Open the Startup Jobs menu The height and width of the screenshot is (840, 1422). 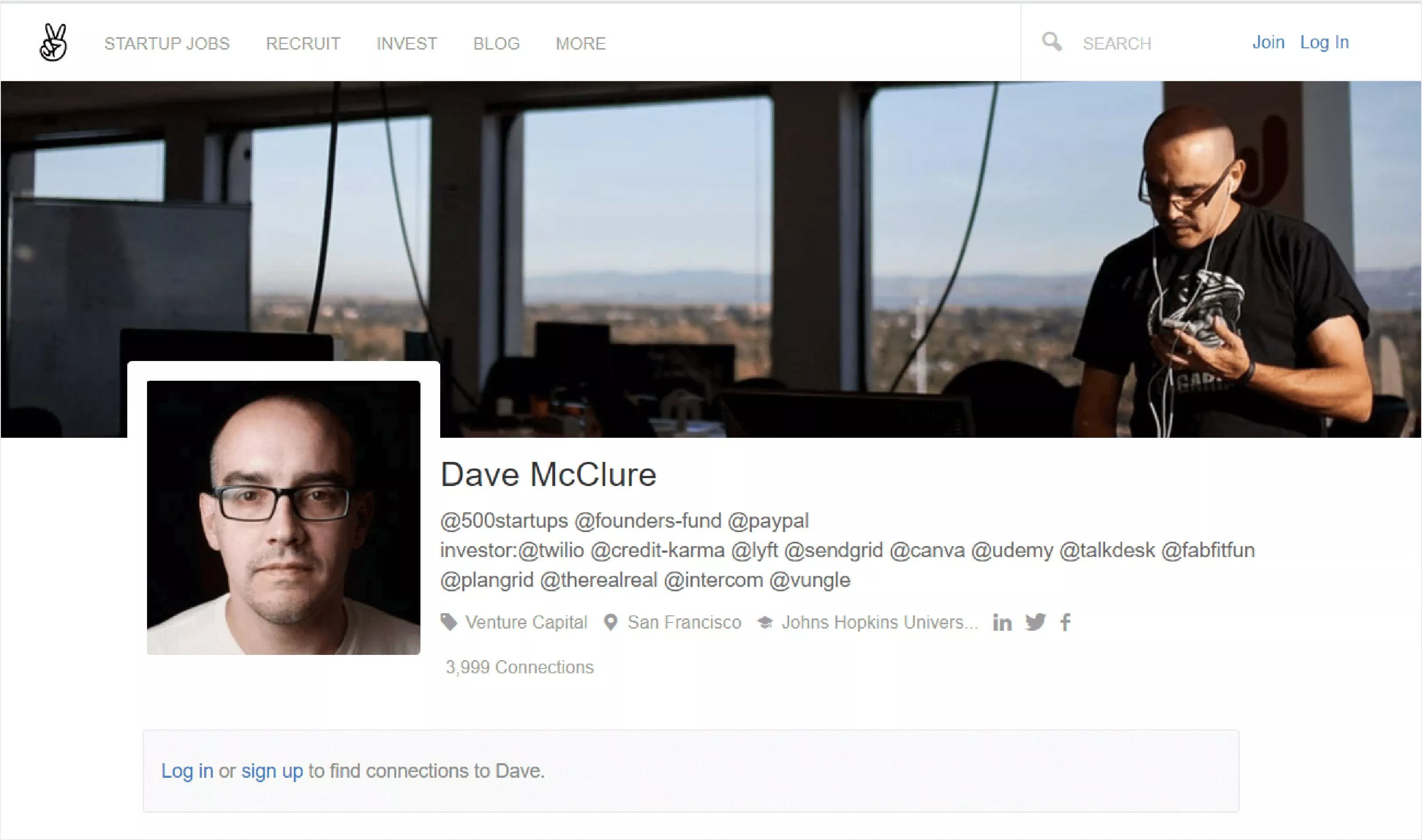tap(167, 43)
